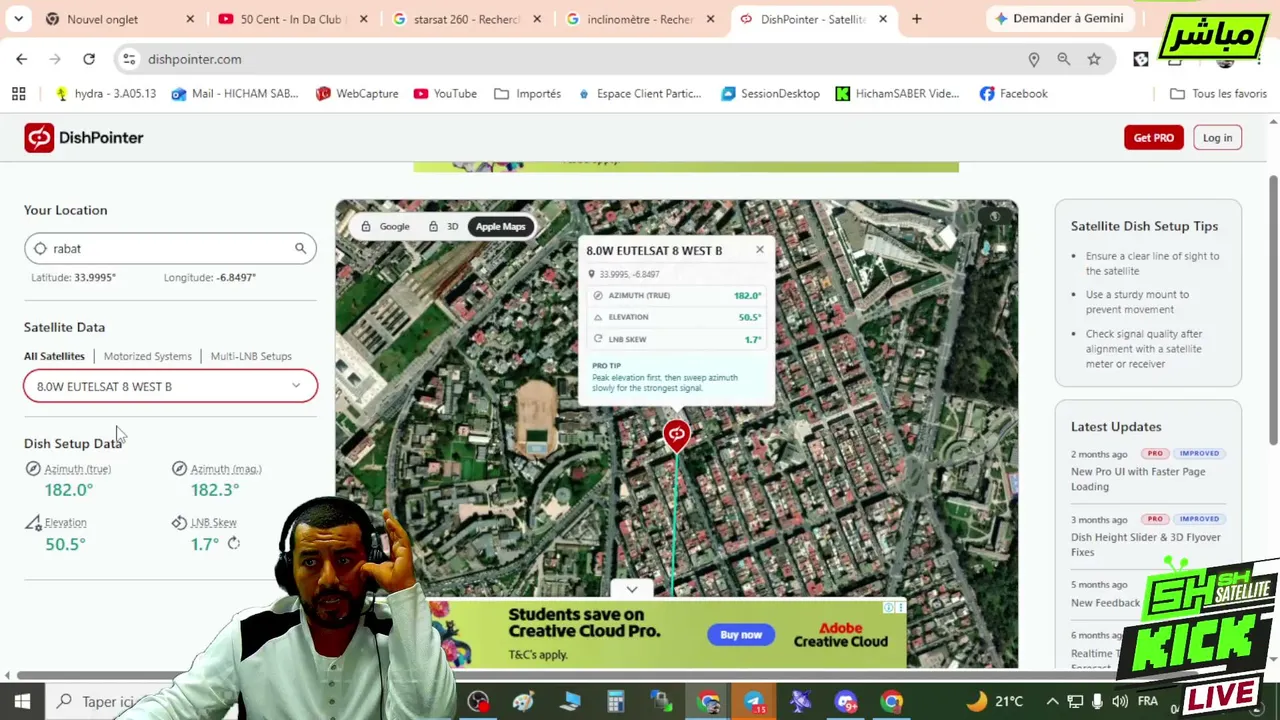Select Apple Maps view
This screenshot has height=720, width=1280.
[x=500, y=226]
